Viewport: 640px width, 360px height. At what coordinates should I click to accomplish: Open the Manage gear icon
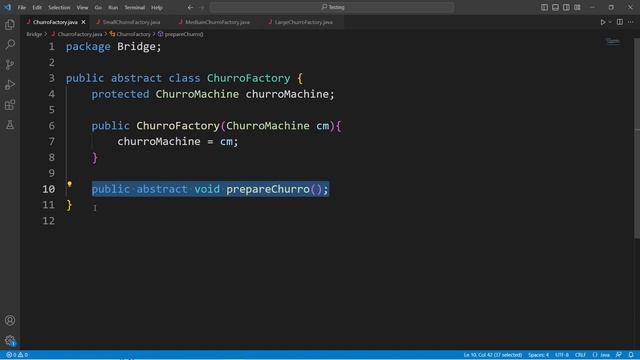click(10, 340)
